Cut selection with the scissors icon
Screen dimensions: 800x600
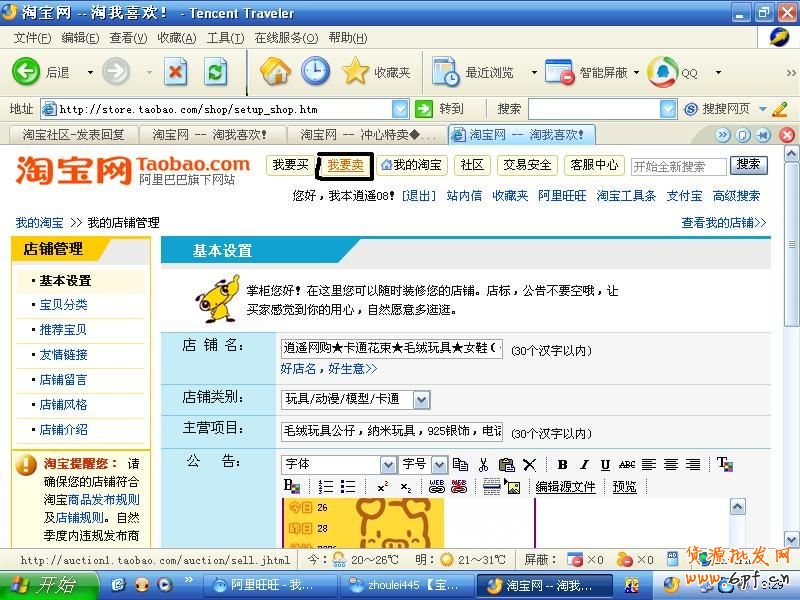[x=483, y=464]
